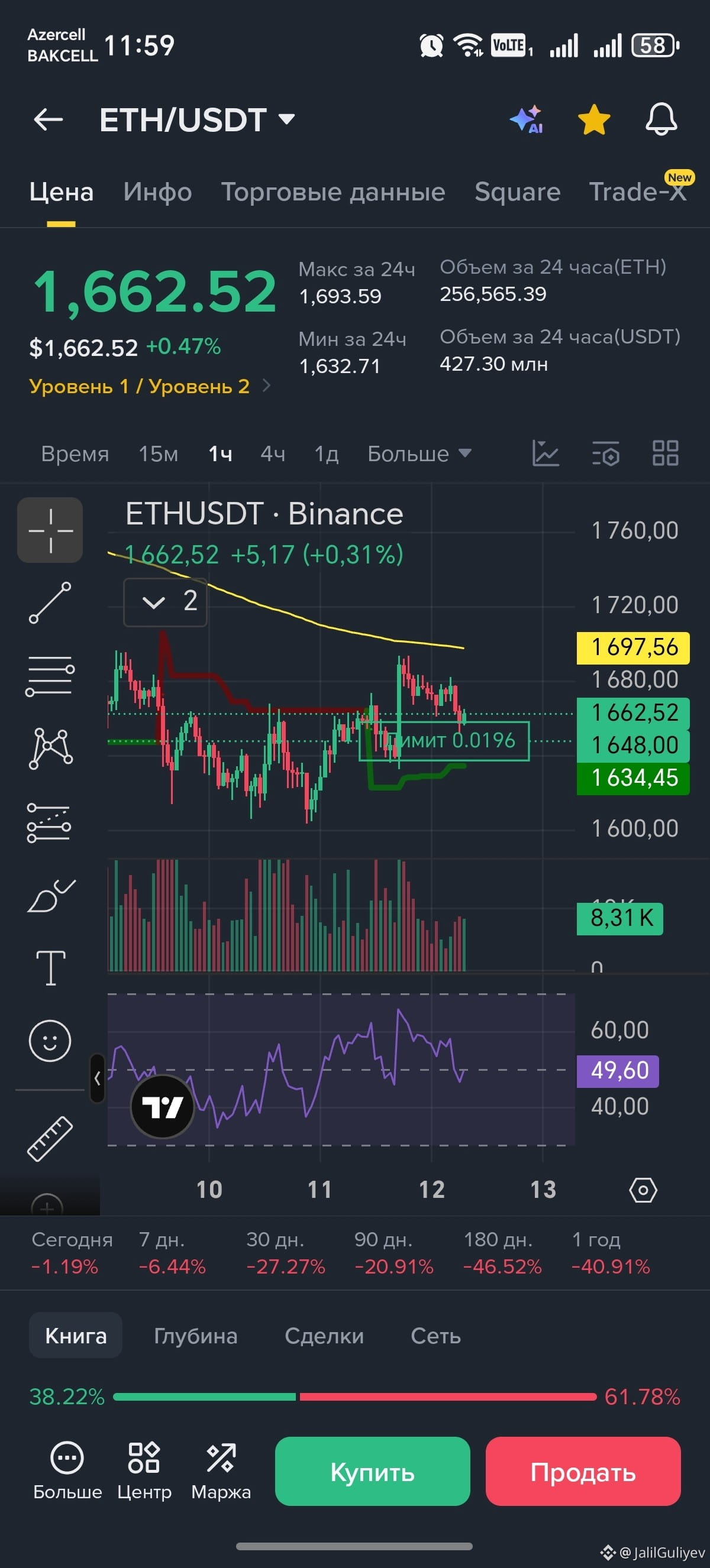Tap the Продать button
This screenshot has height=1568, width=710.
tap(583, 1472)
